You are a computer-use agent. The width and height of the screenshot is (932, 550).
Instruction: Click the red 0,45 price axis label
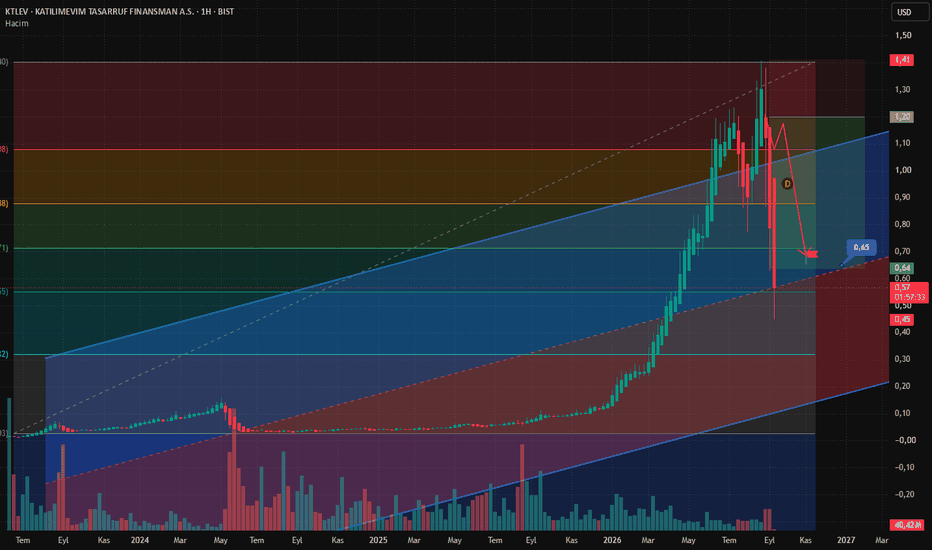(x=902, y=319)
